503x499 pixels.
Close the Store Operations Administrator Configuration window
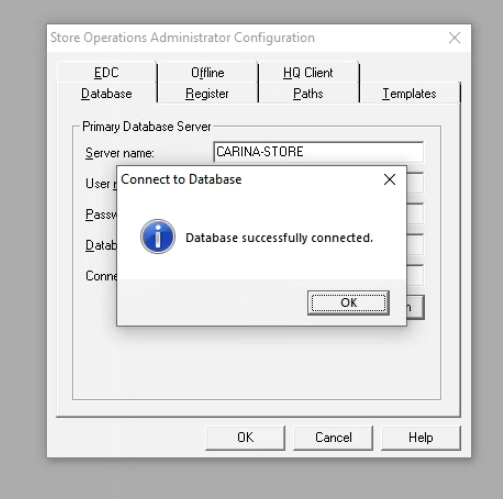tap(454, 38)
